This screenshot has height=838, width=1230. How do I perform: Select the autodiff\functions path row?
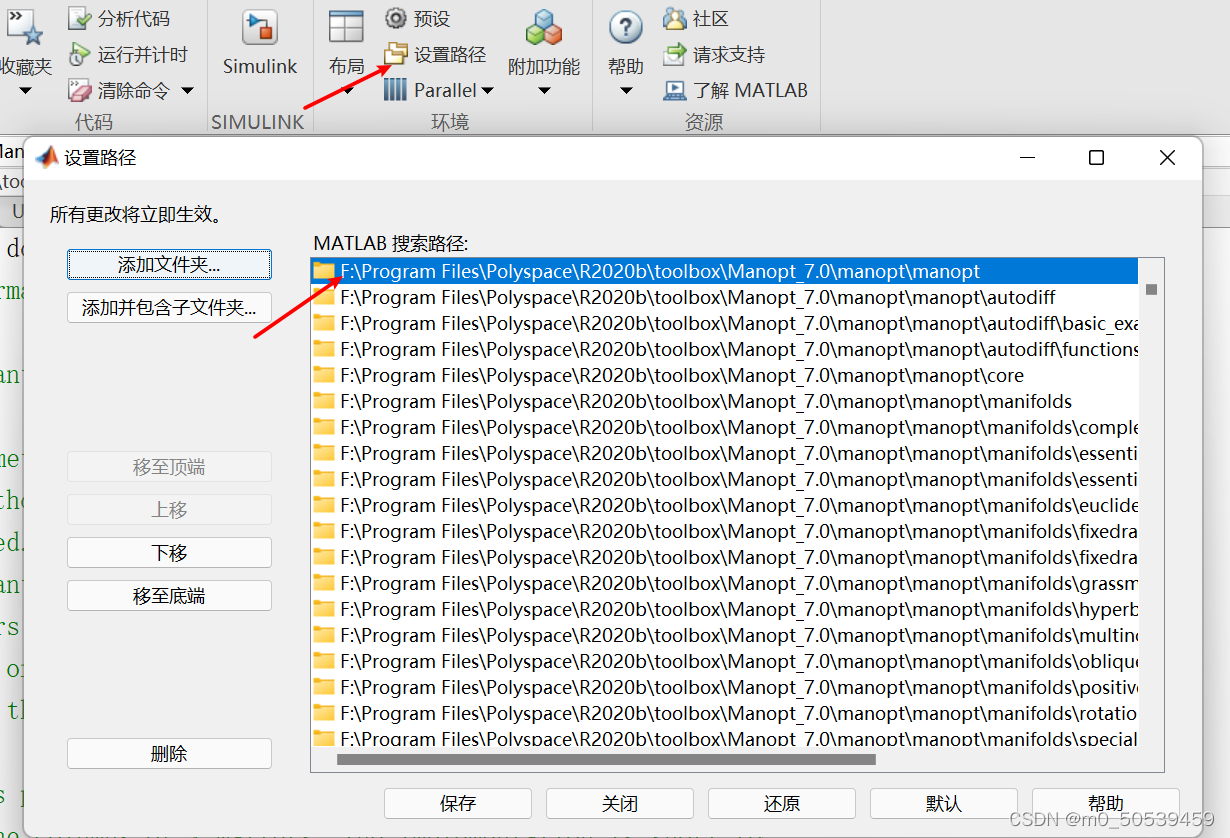click(725, 349)
